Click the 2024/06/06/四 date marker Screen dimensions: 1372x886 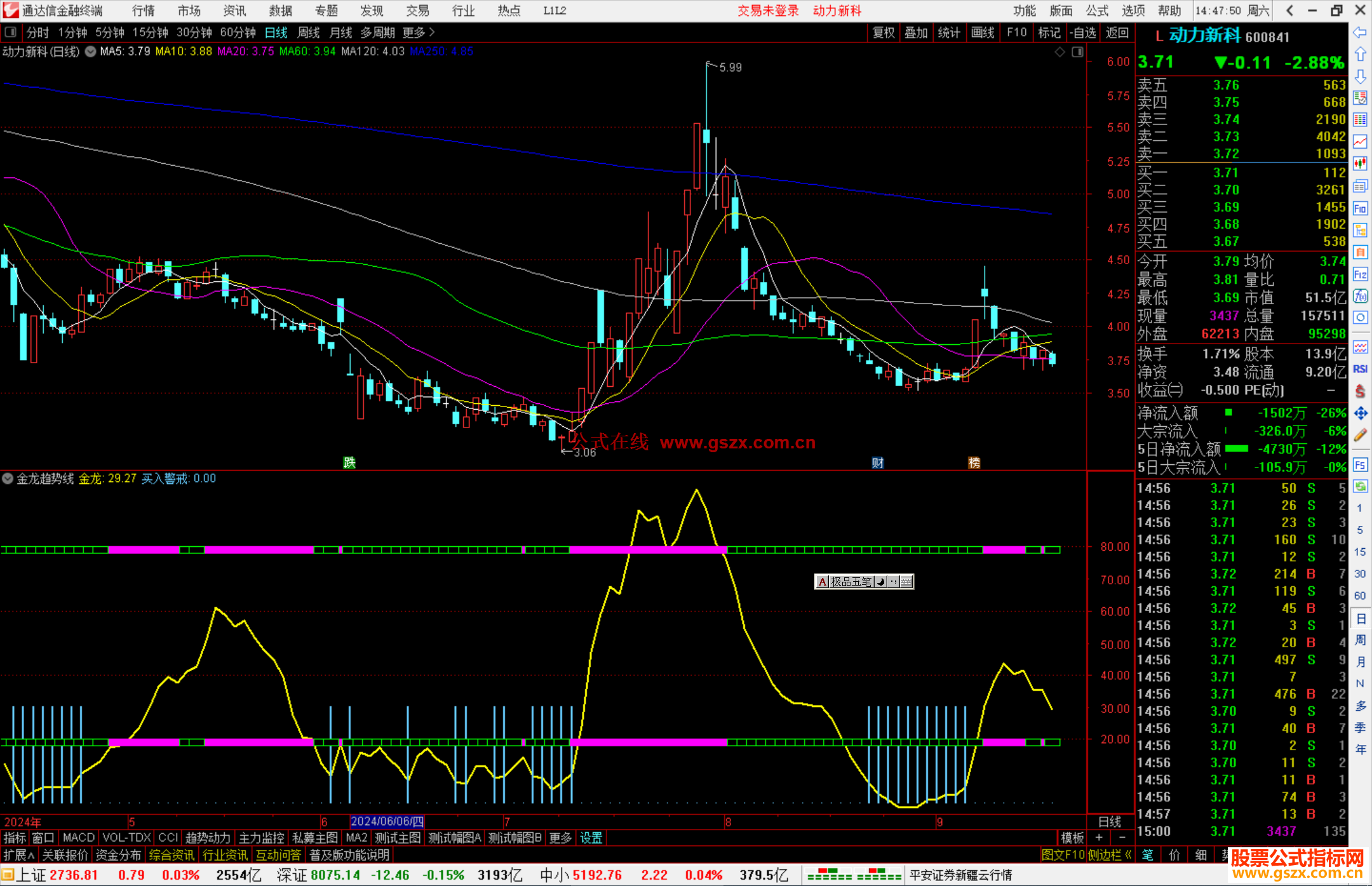click(x=387, y=822)
